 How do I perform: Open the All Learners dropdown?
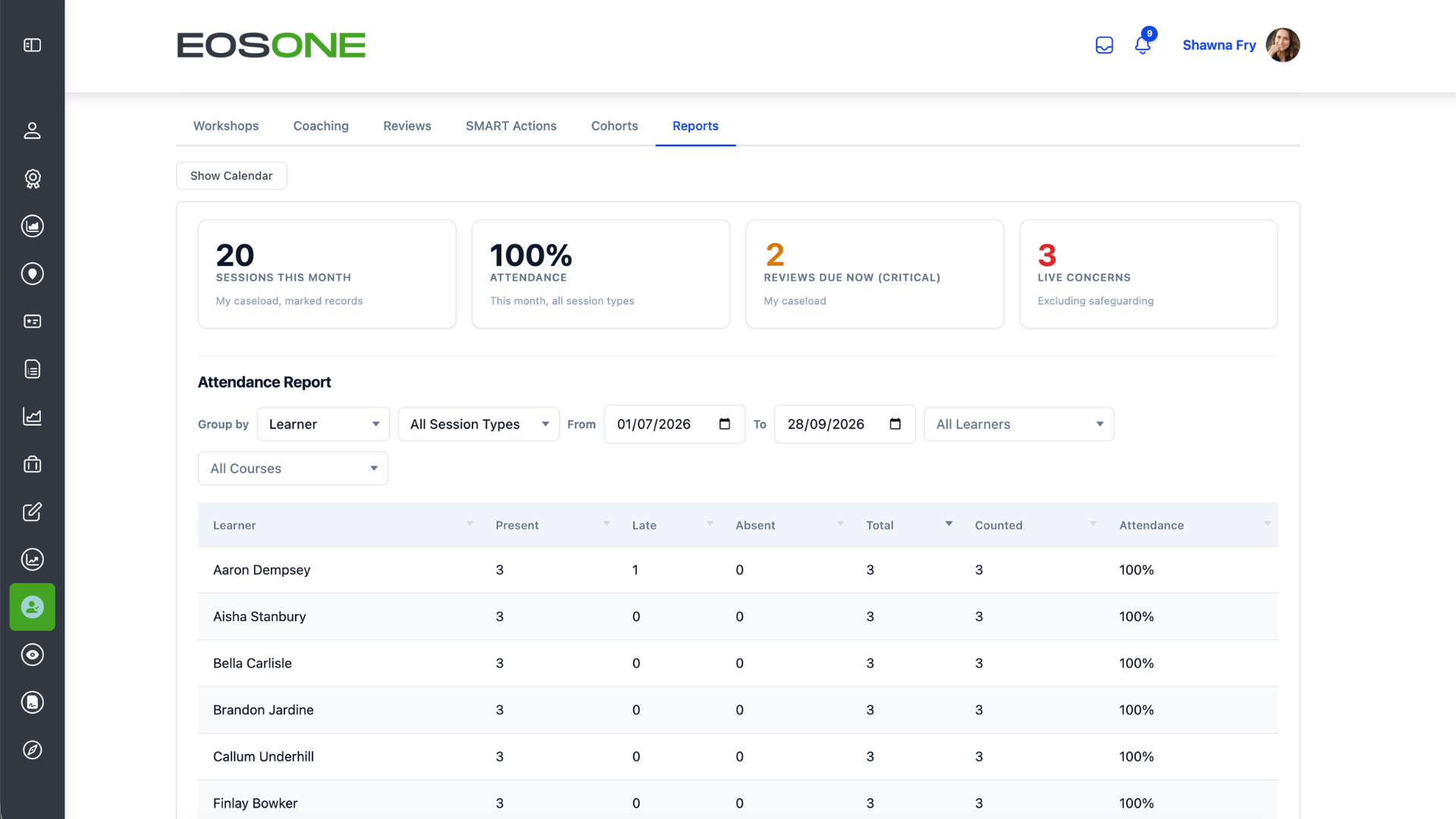pos(1018,424)
